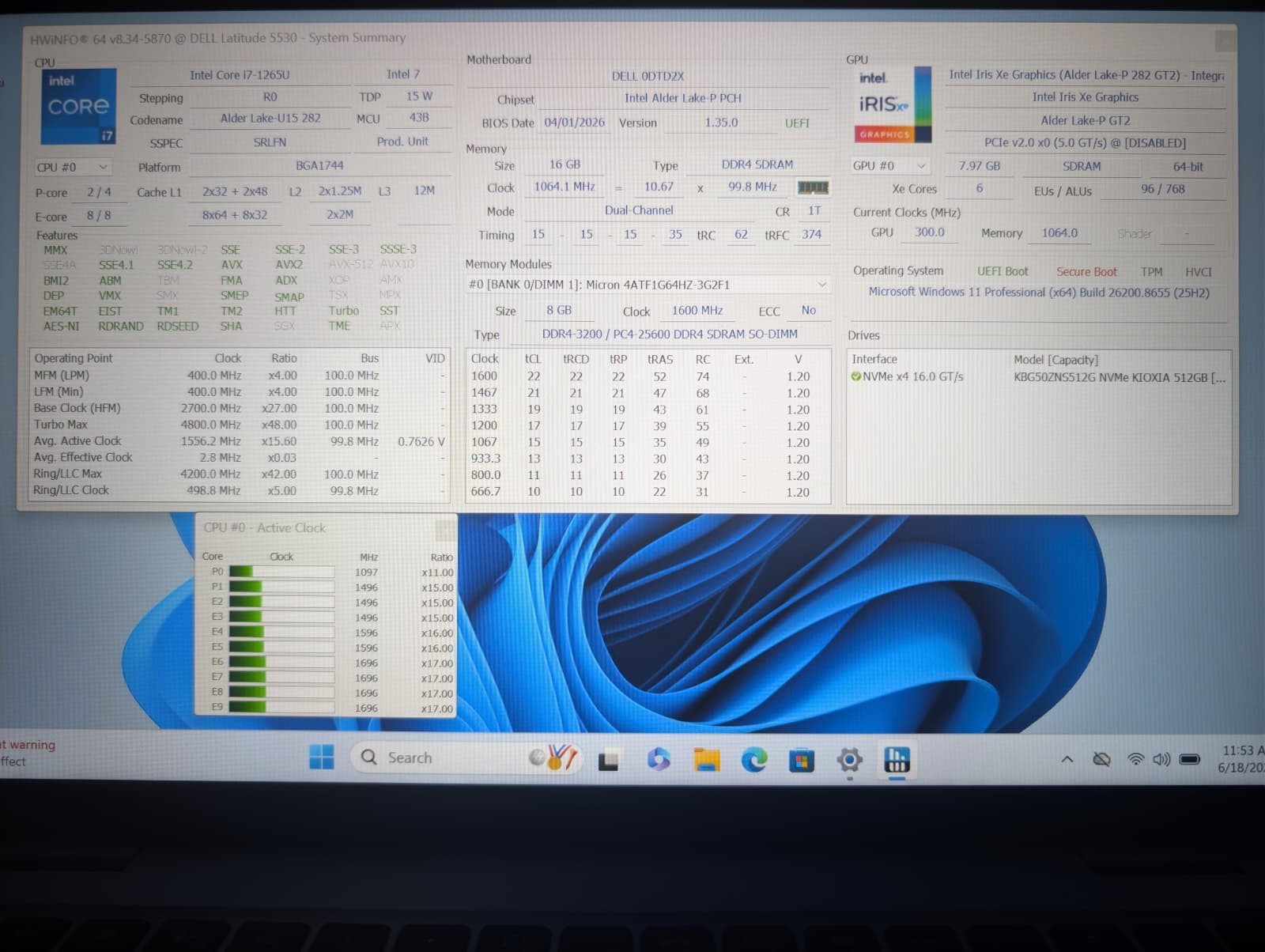Open the Wi-Fi network tray icon
The image size is (1265, 952).
[1136, 759]
